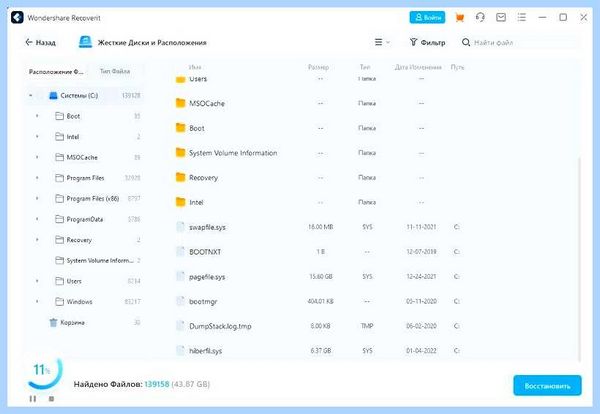Expand the ProgramData tree folder
The height and width of the screenshot is (414, 600).
point(37,219)
